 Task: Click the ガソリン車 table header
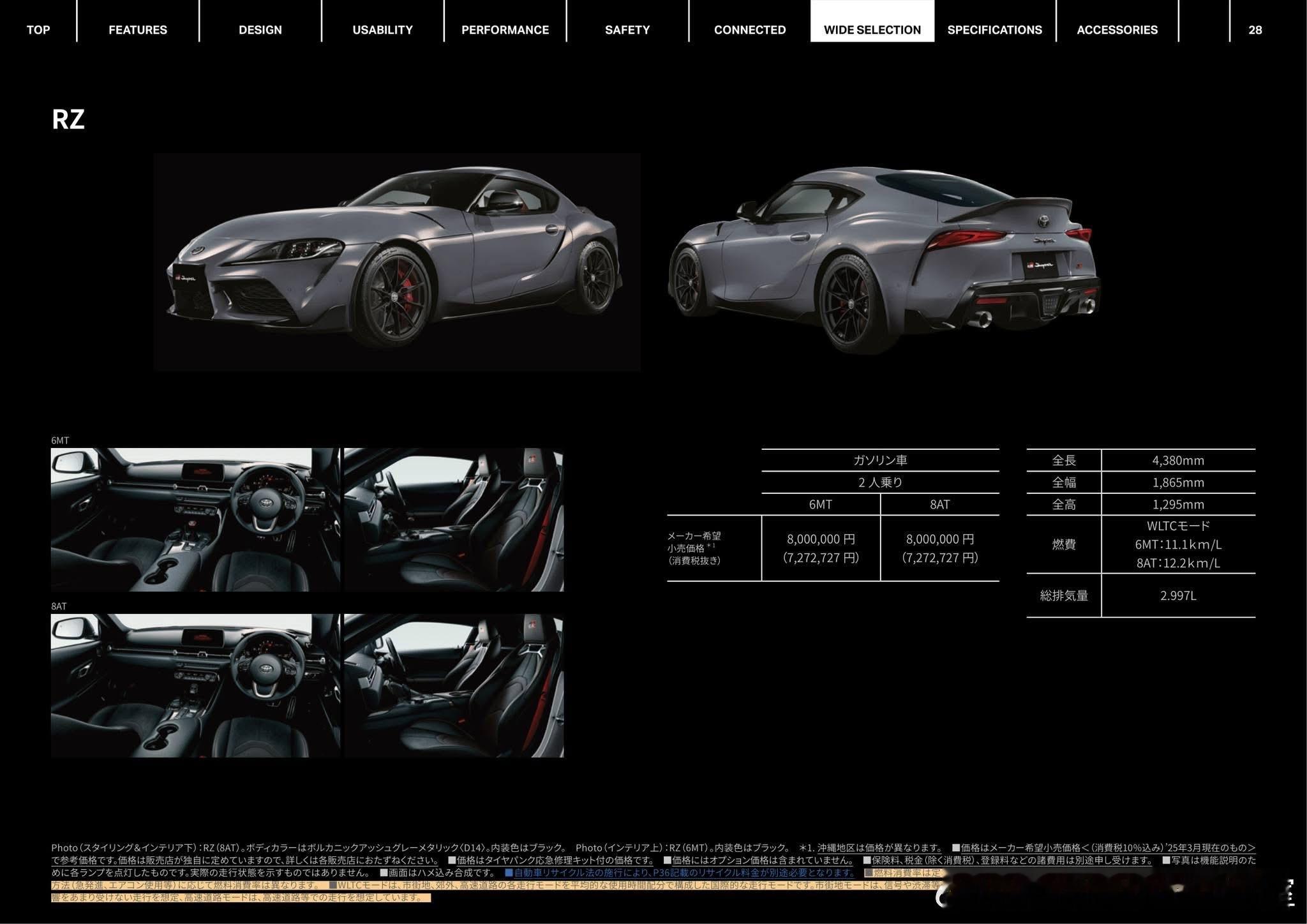click(x=880, y=460)
